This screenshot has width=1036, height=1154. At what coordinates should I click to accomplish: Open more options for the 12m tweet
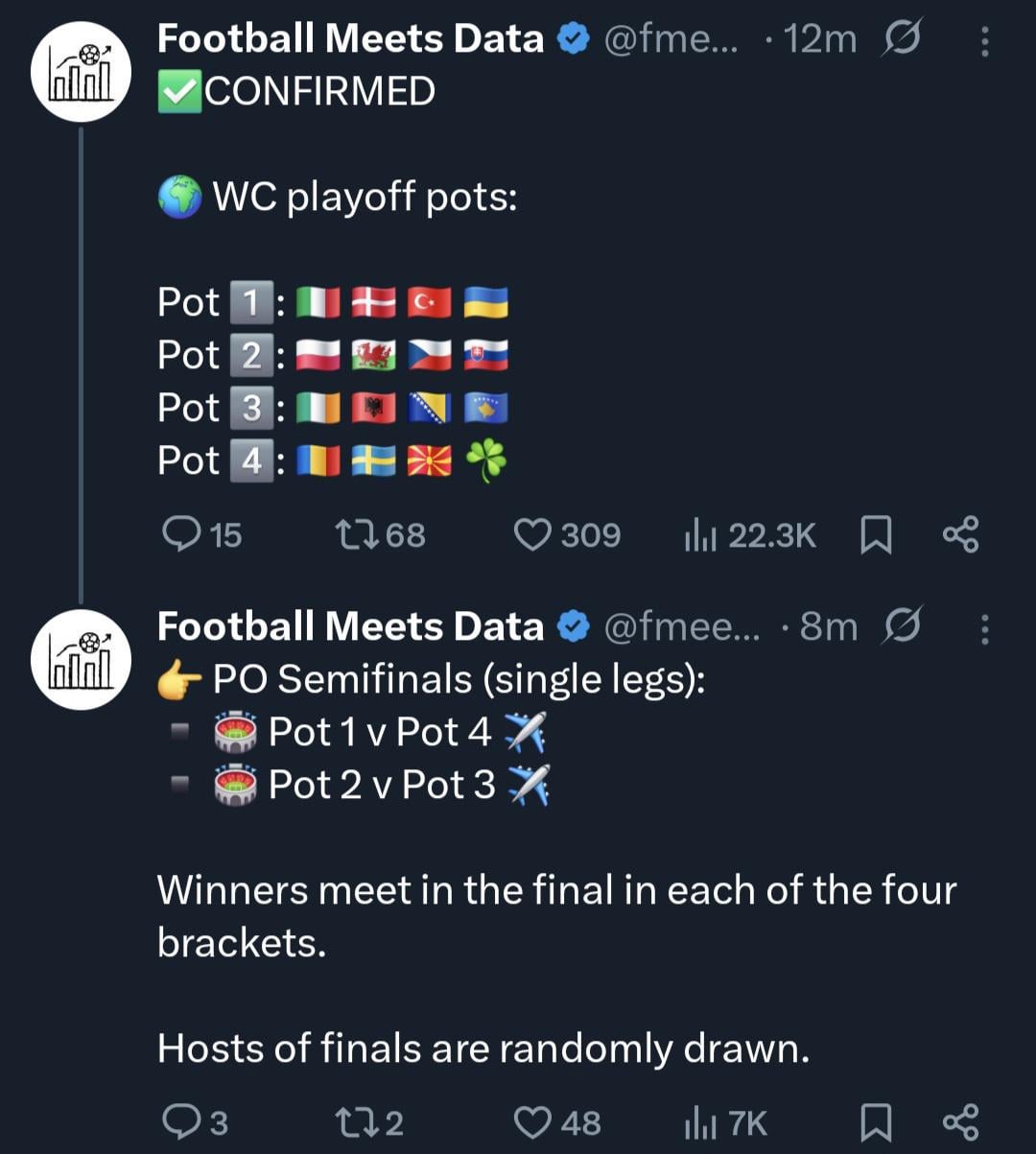[984, 41]
